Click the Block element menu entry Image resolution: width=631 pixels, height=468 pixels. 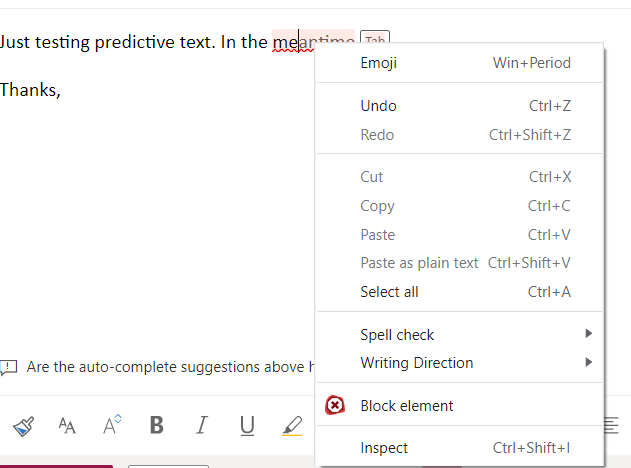coord(406,405)
